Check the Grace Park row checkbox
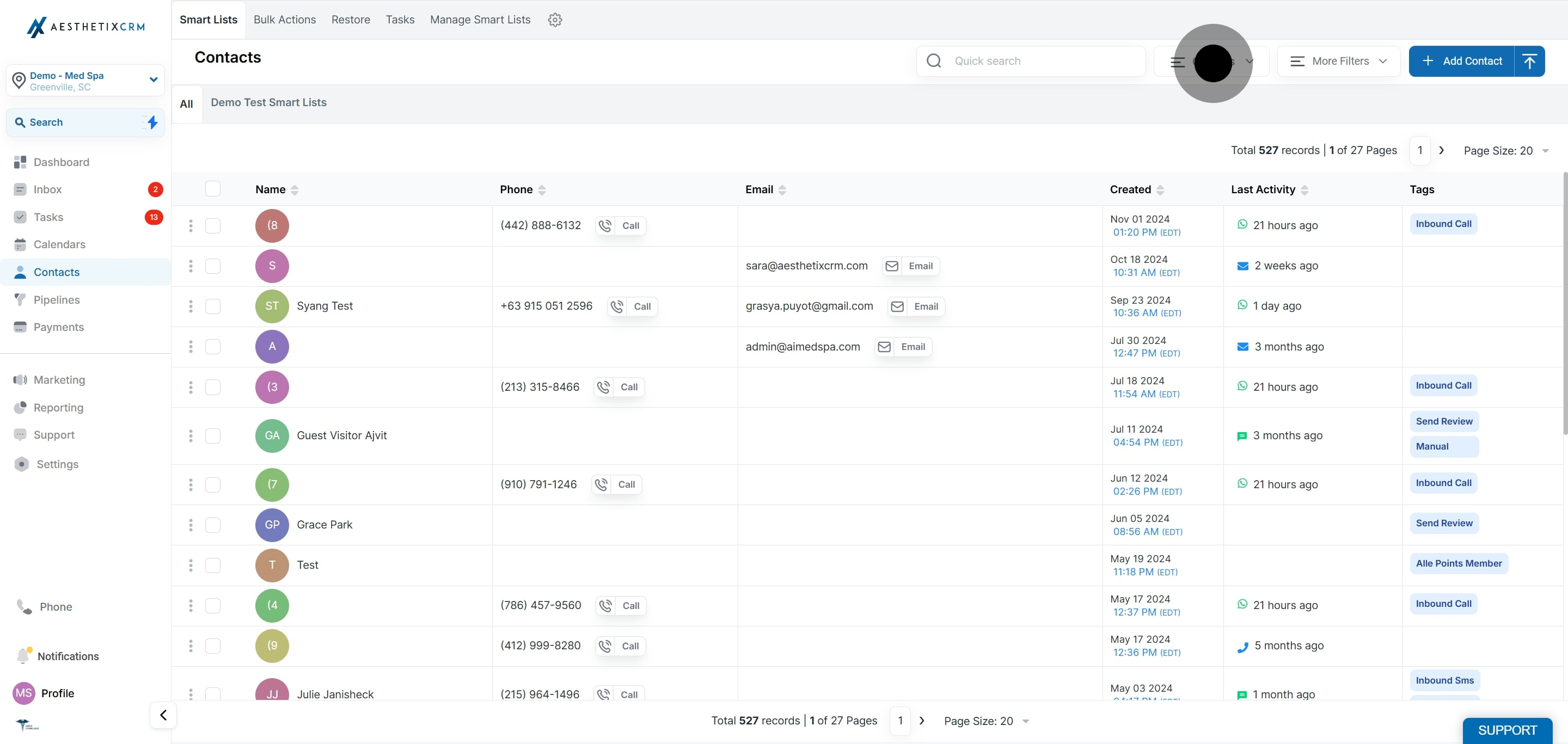This screenshot has width=1568, height=744. tap(212, 524)
